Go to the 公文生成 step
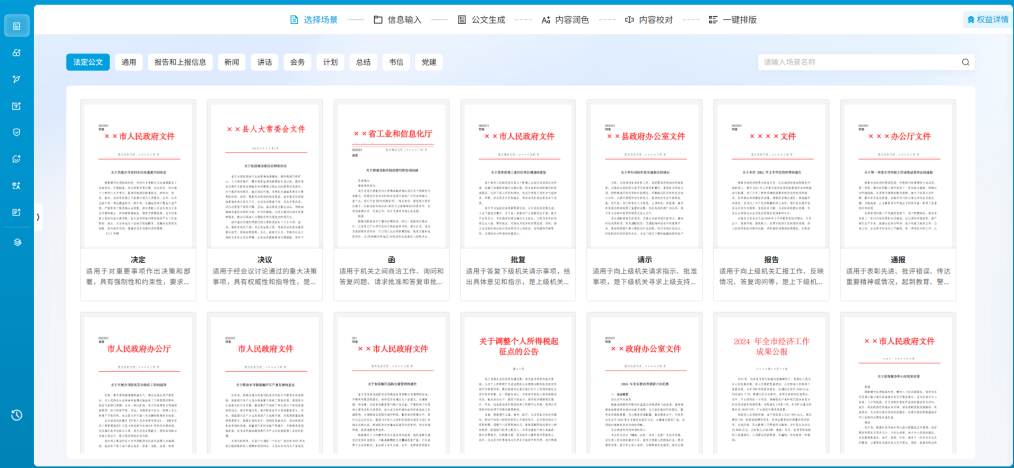The image size is (1014, 468). pos(481,19)
